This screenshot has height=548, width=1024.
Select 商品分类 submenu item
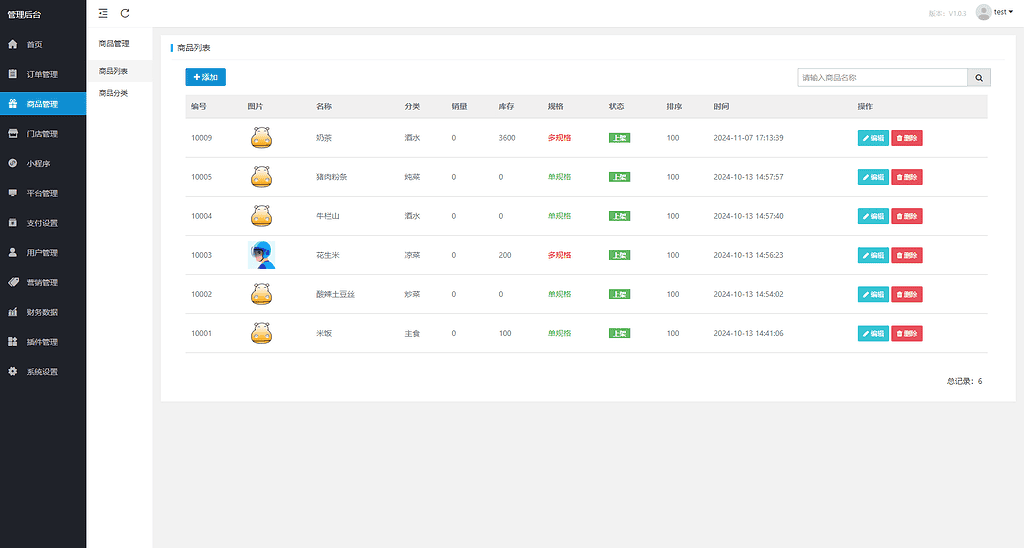pos(114,93)
